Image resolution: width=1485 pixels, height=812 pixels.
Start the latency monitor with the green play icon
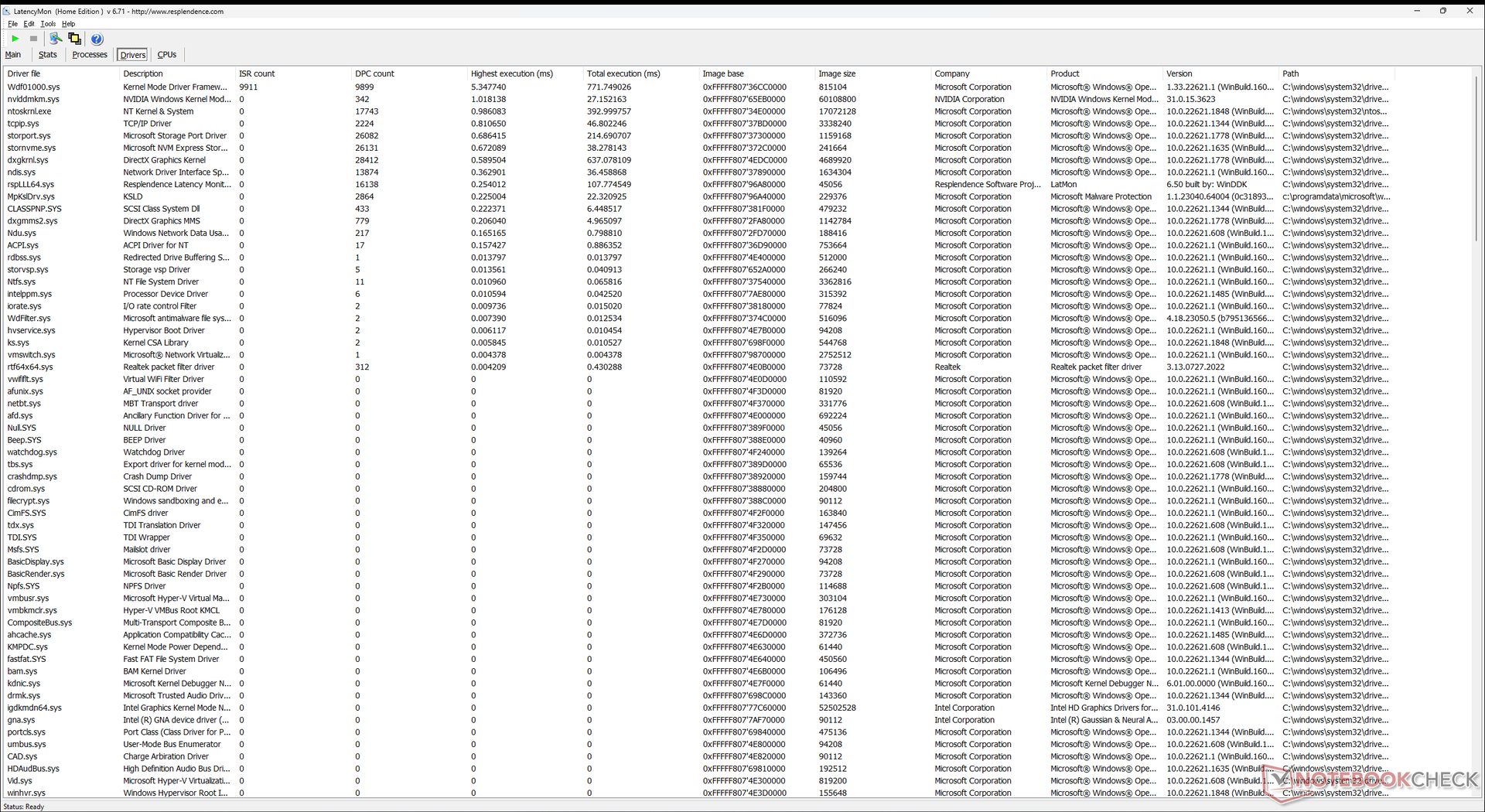pyautogui.click(x=15, y=39)
